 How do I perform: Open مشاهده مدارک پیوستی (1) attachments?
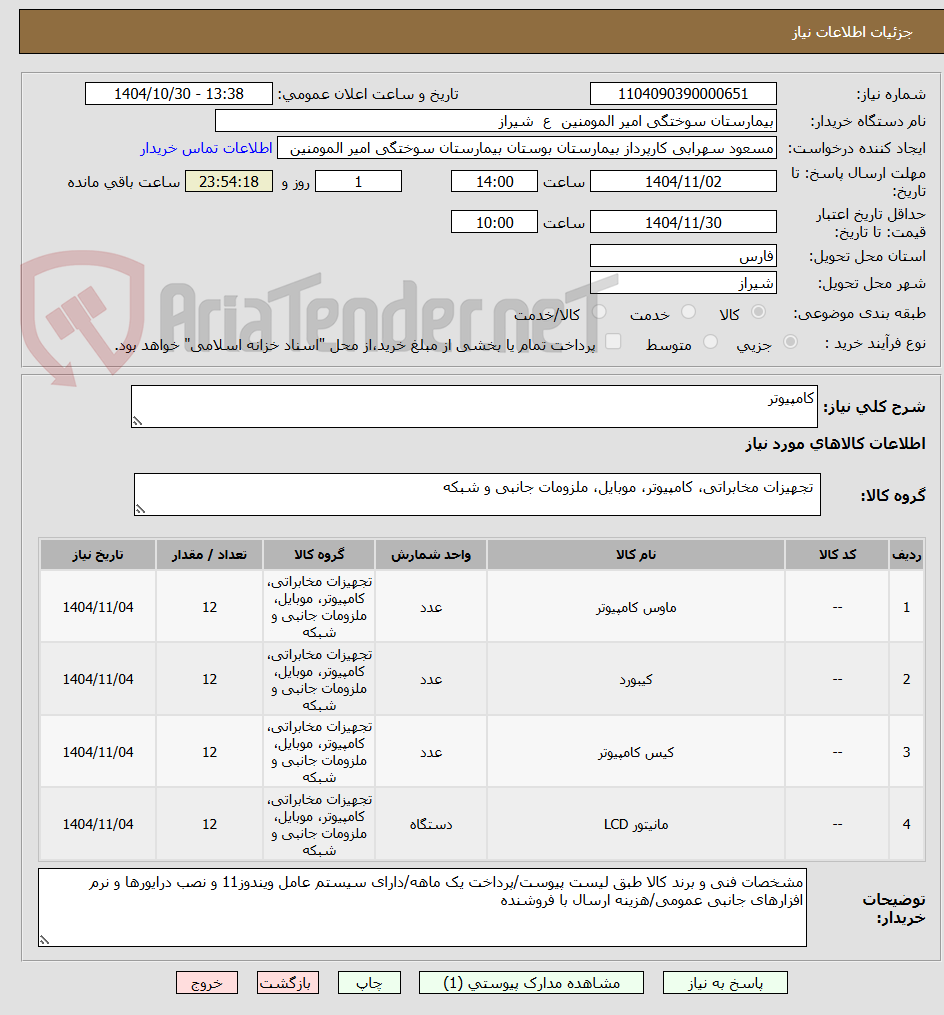click(x=531, y=983)
